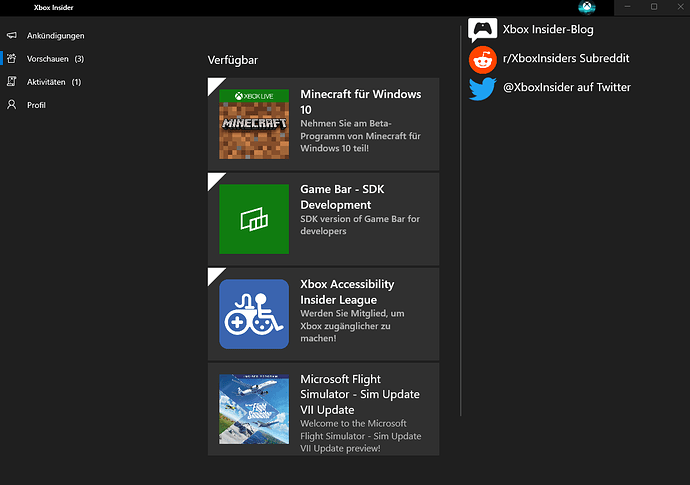
Task: Click the Aktivitäten checklist icon
Action: [x=12, y=82]
